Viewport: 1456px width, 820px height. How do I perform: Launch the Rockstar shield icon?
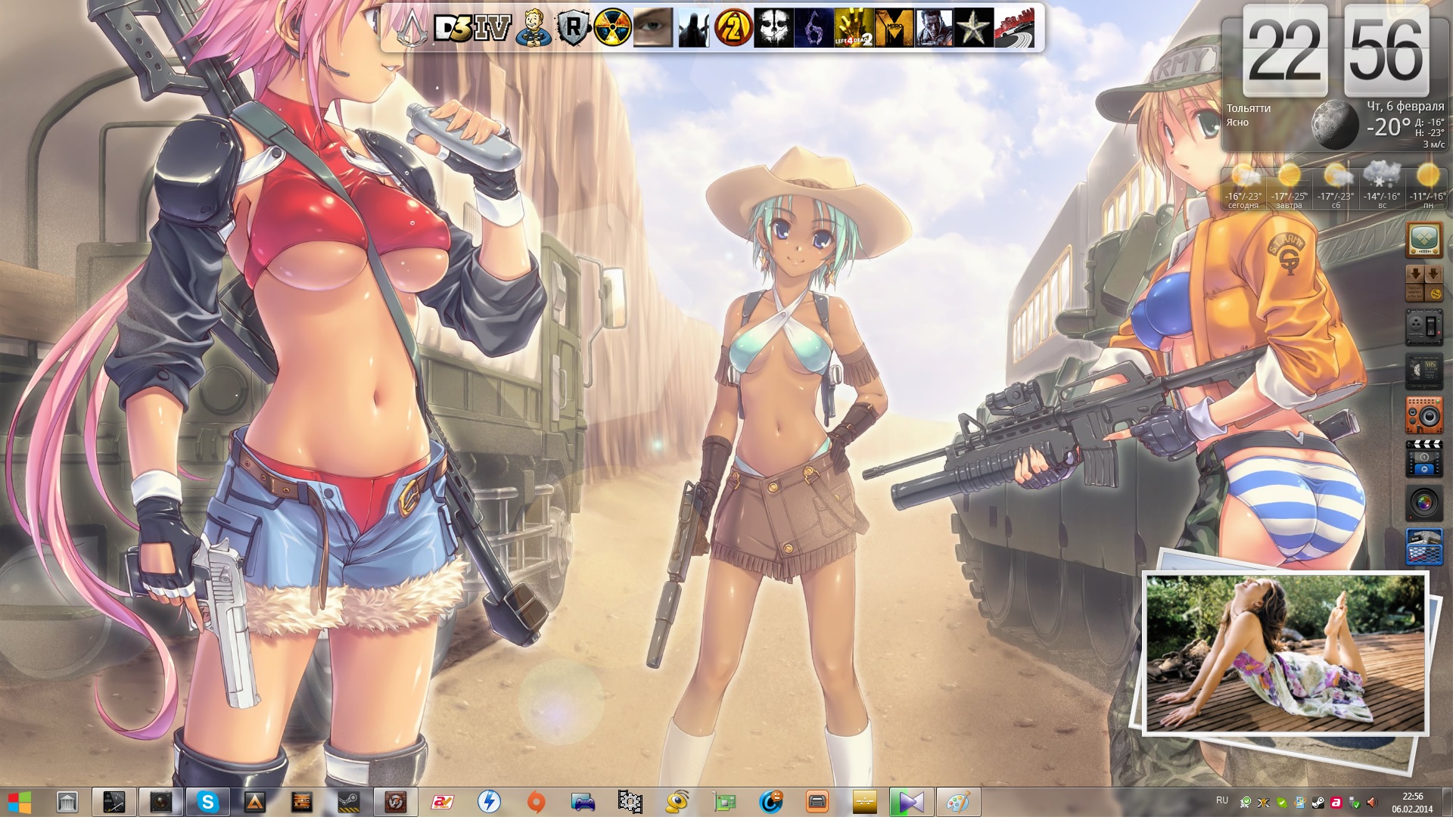pyautogui.click(x=574, y=29)
